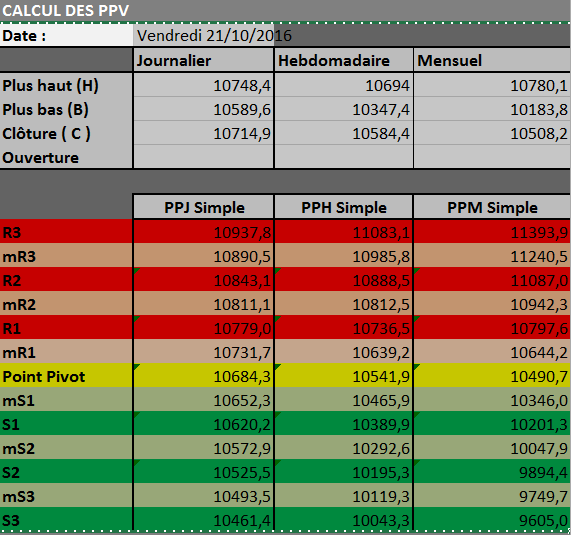Select monthly low value 10183,8
The width and height of the screenshot is (572, 535).
(x=492, y=109)
